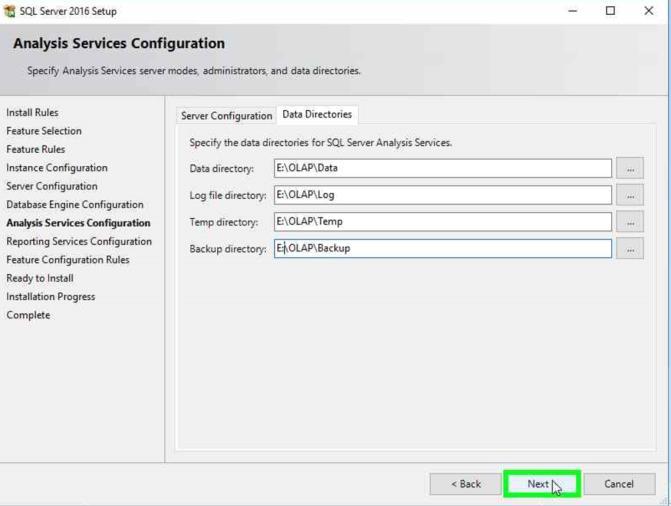Focus the Data directory path field
This screenshot has width=671, height=506.
pos(442,168)
